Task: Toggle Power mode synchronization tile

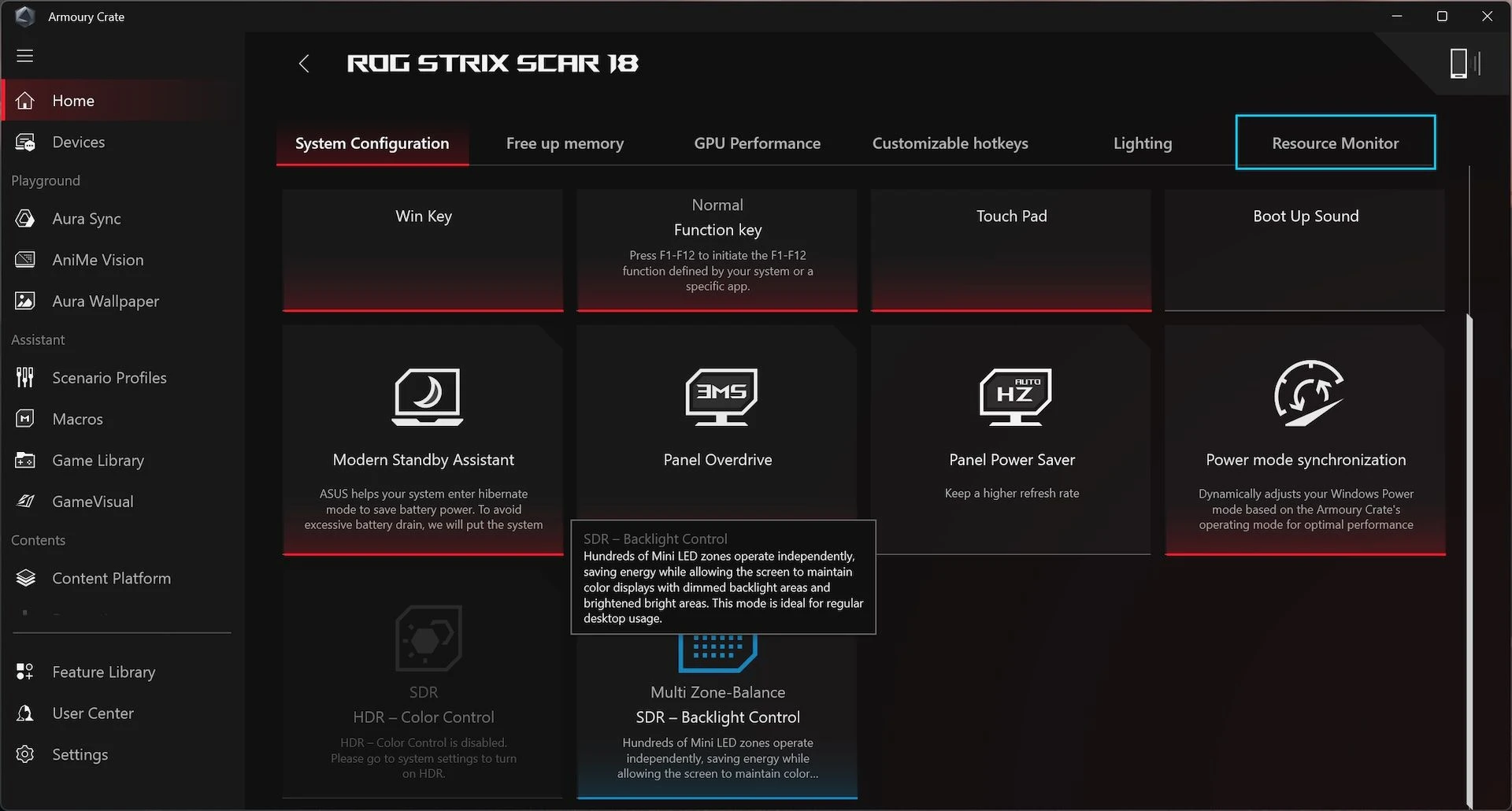Action: pos(1305,441)
